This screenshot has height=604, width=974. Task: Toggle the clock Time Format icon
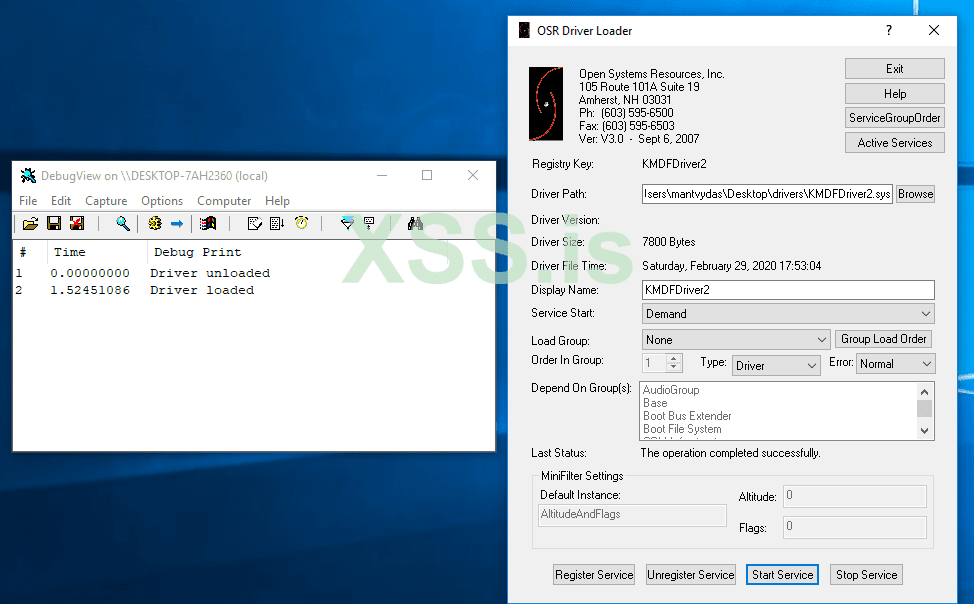point(301,223)
